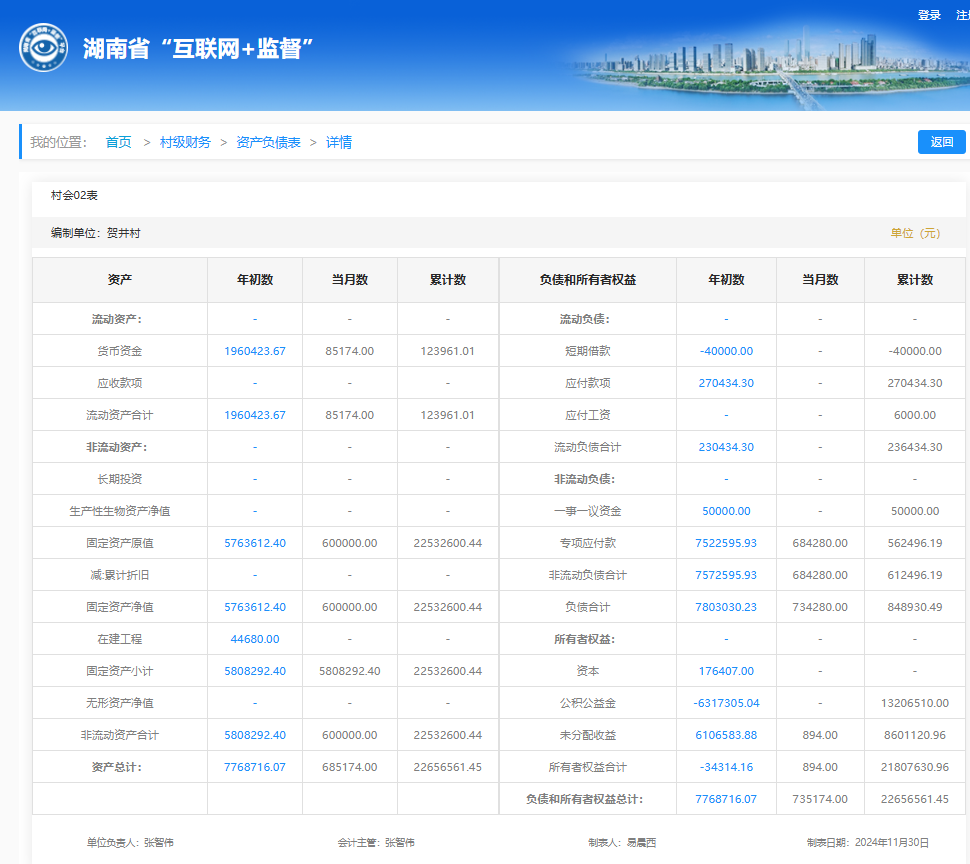Open 固定资产原值 opening balance 5763612.40
This screenshot has width=970, height=864.
(255, 543)
